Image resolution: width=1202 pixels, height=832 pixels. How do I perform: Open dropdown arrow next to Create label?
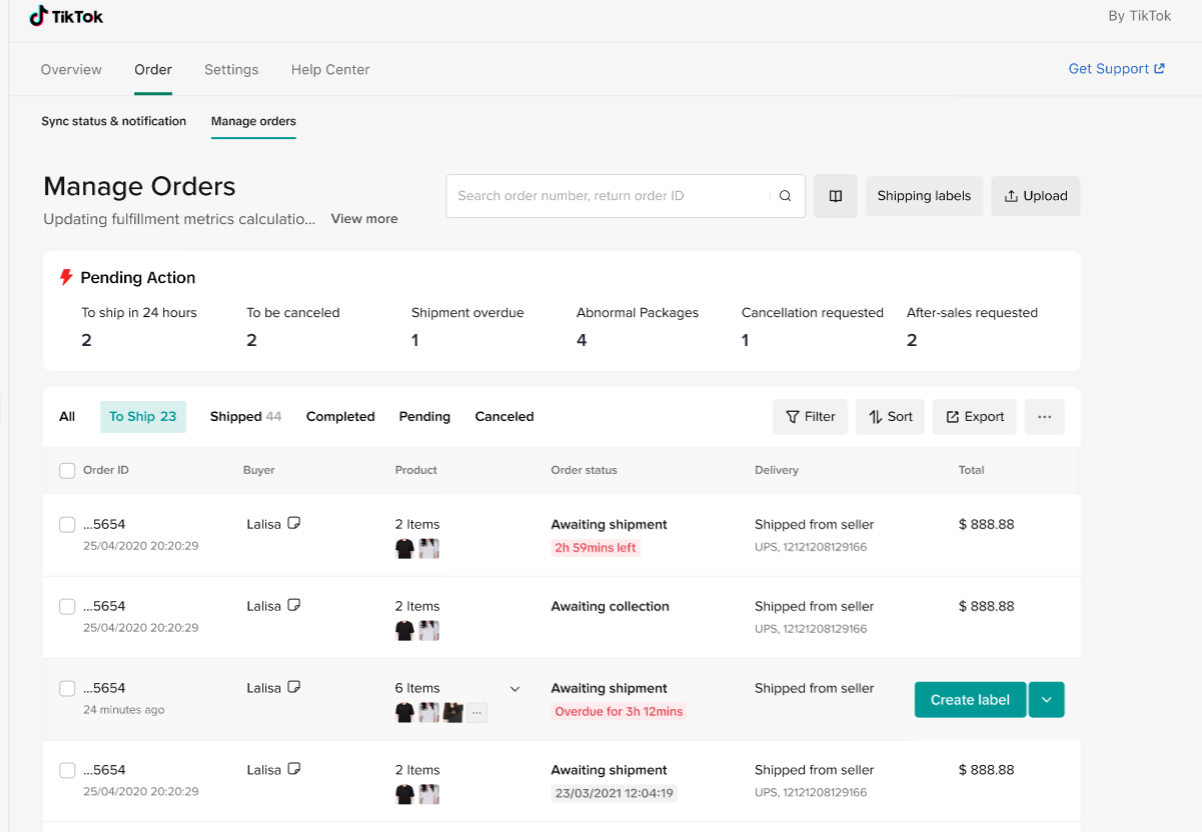[x=1046, y=700]
